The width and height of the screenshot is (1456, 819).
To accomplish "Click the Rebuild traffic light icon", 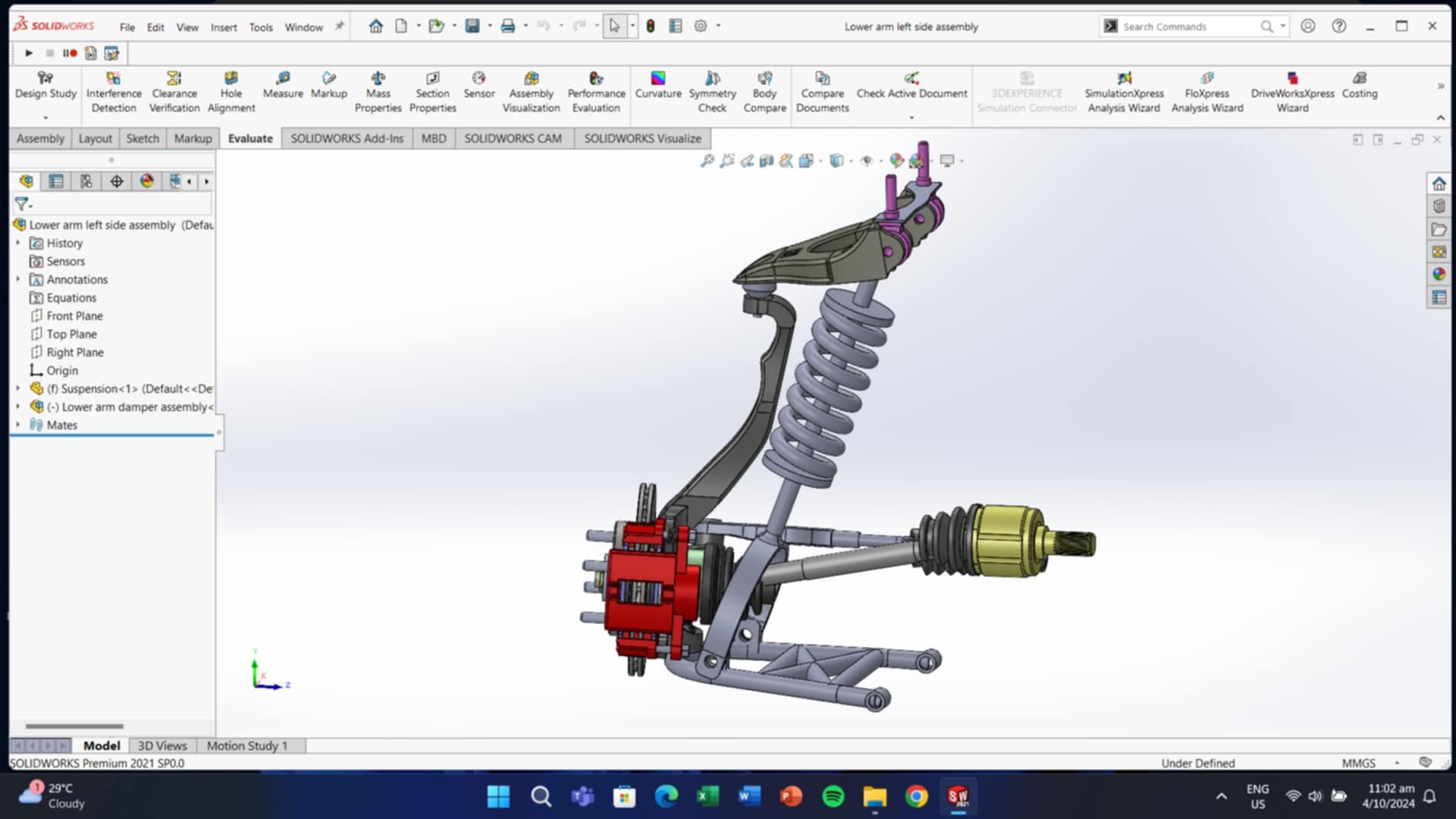I will pos(650,27).
